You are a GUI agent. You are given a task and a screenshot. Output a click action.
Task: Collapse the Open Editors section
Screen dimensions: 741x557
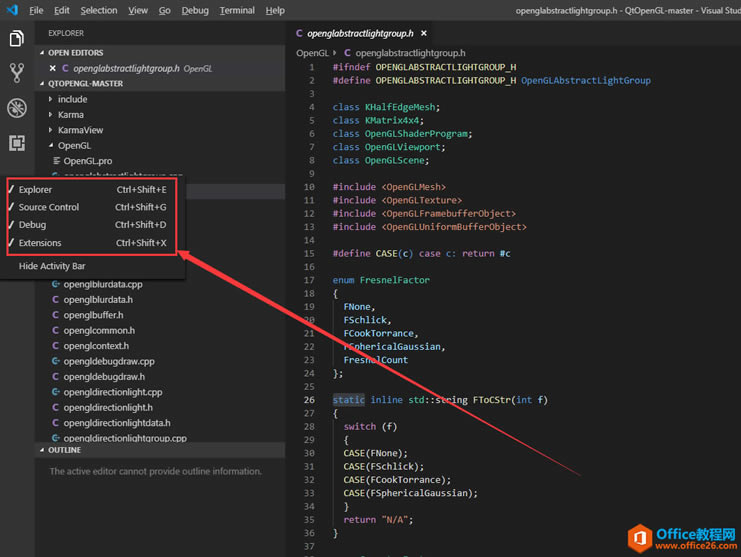[x=42, y=53]
